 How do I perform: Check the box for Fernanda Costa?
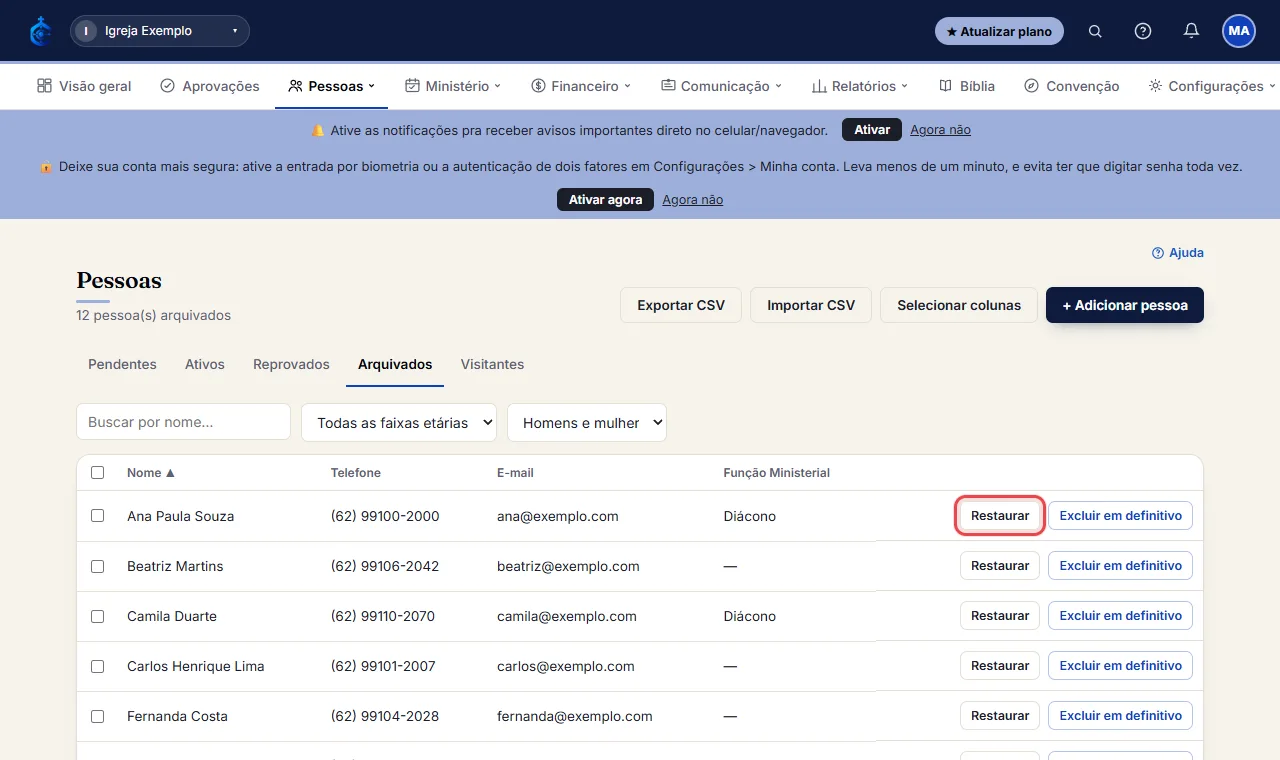[x=97, y=716]
